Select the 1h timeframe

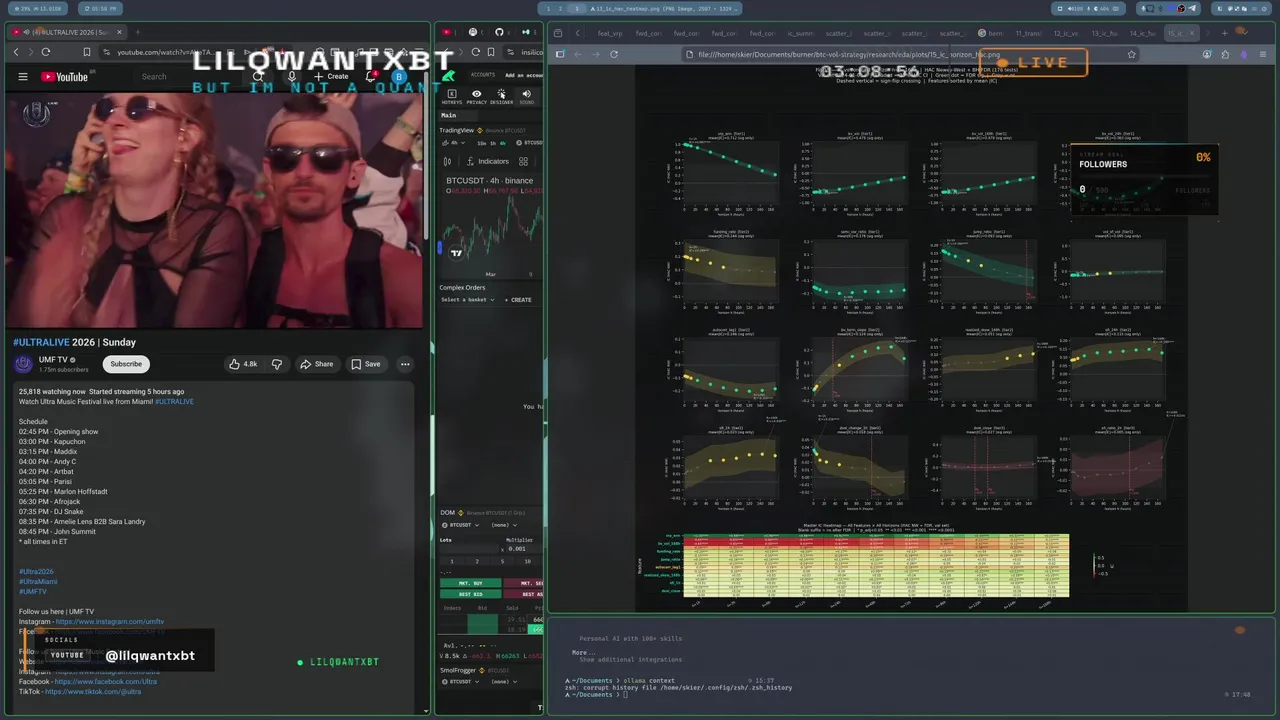click(x=493, y=143)
